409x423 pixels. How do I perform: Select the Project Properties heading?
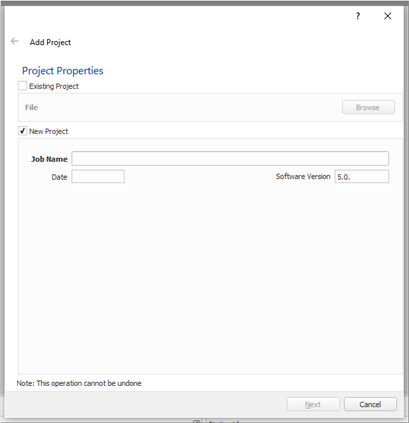point(63,71)
